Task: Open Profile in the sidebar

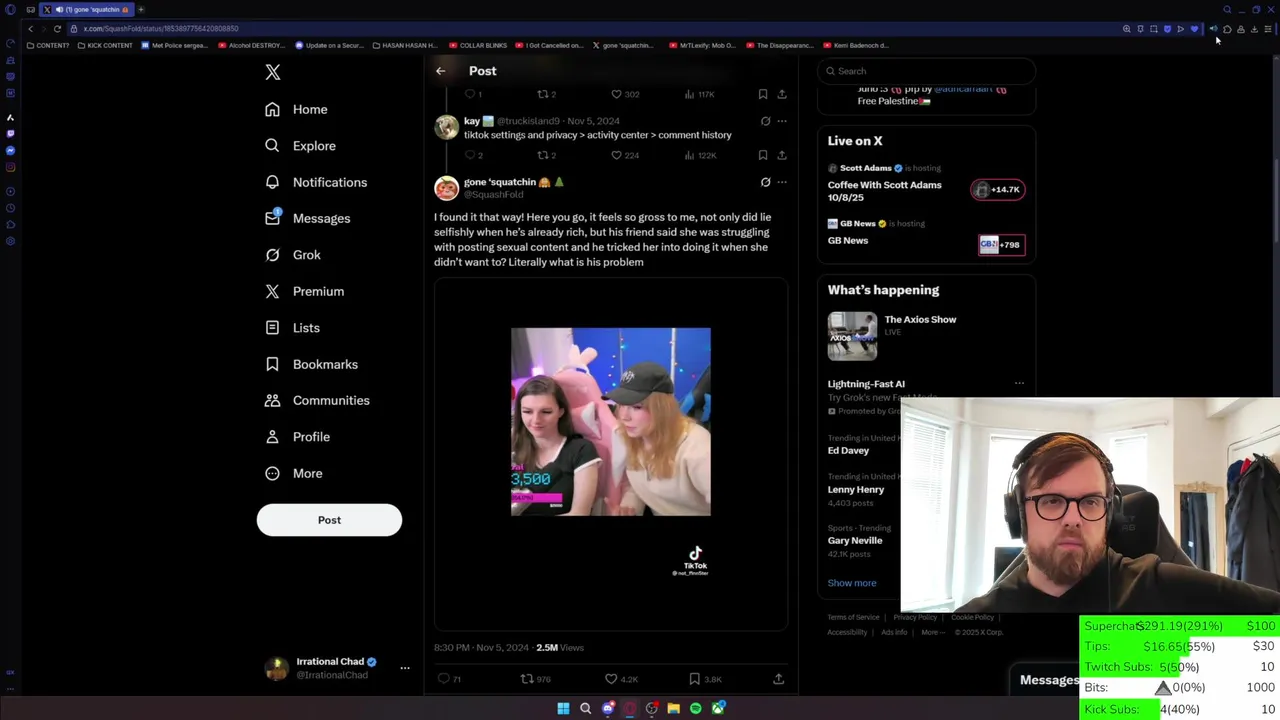Action: click(297, 437)
